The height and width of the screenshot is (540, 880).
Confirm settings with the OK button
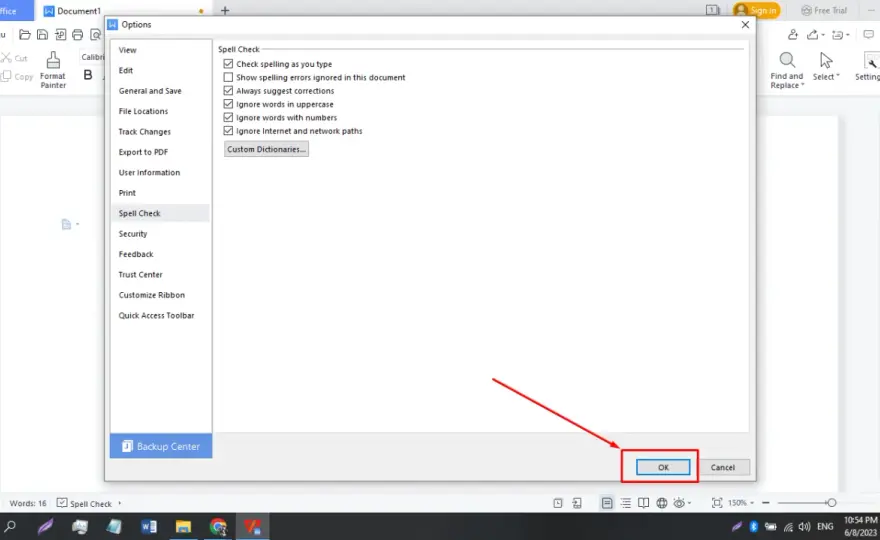pyautogui.click(x=663, y=467)
